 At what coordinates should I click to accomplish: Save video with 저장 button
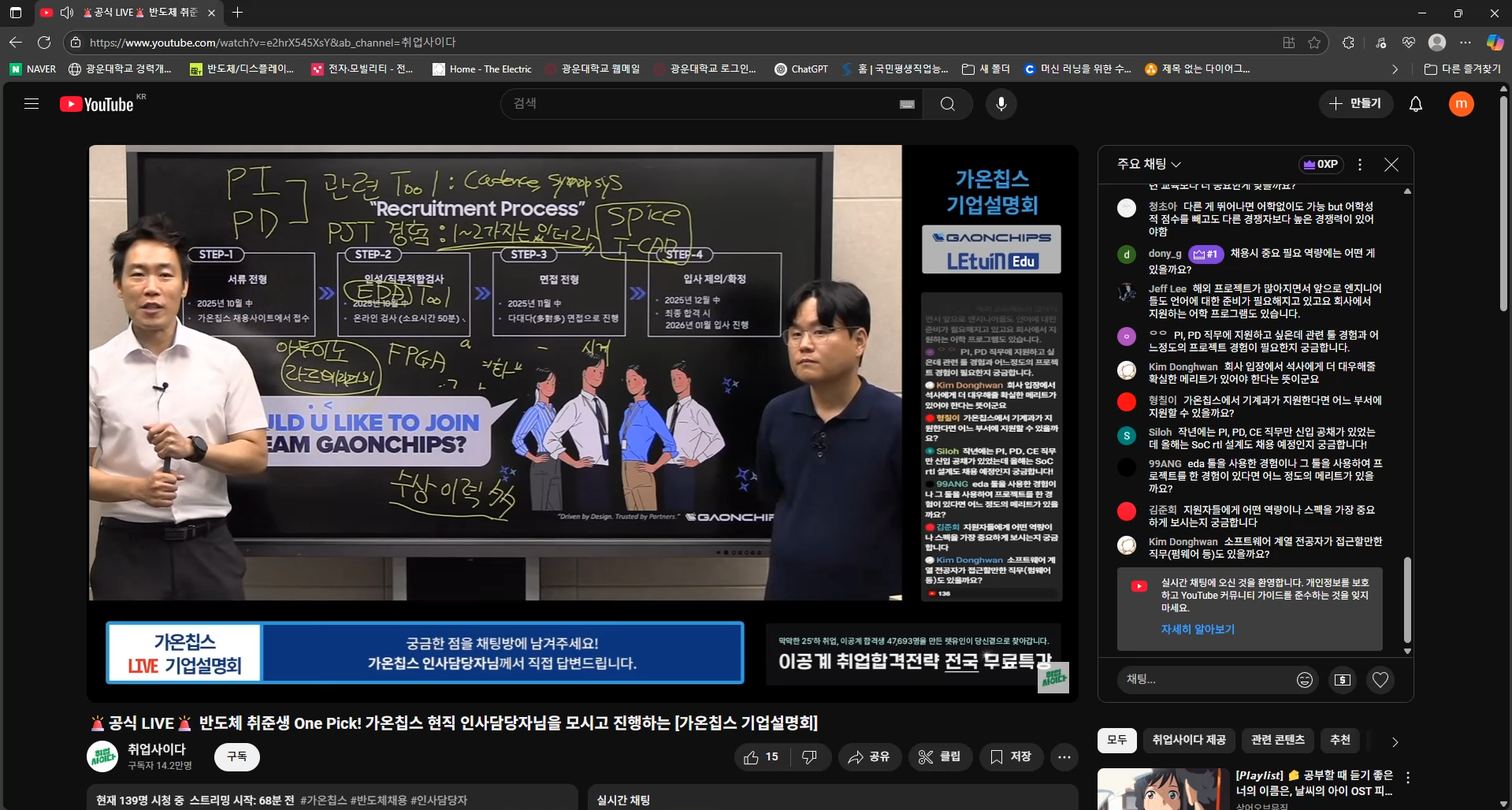[x=1011, y=756]
